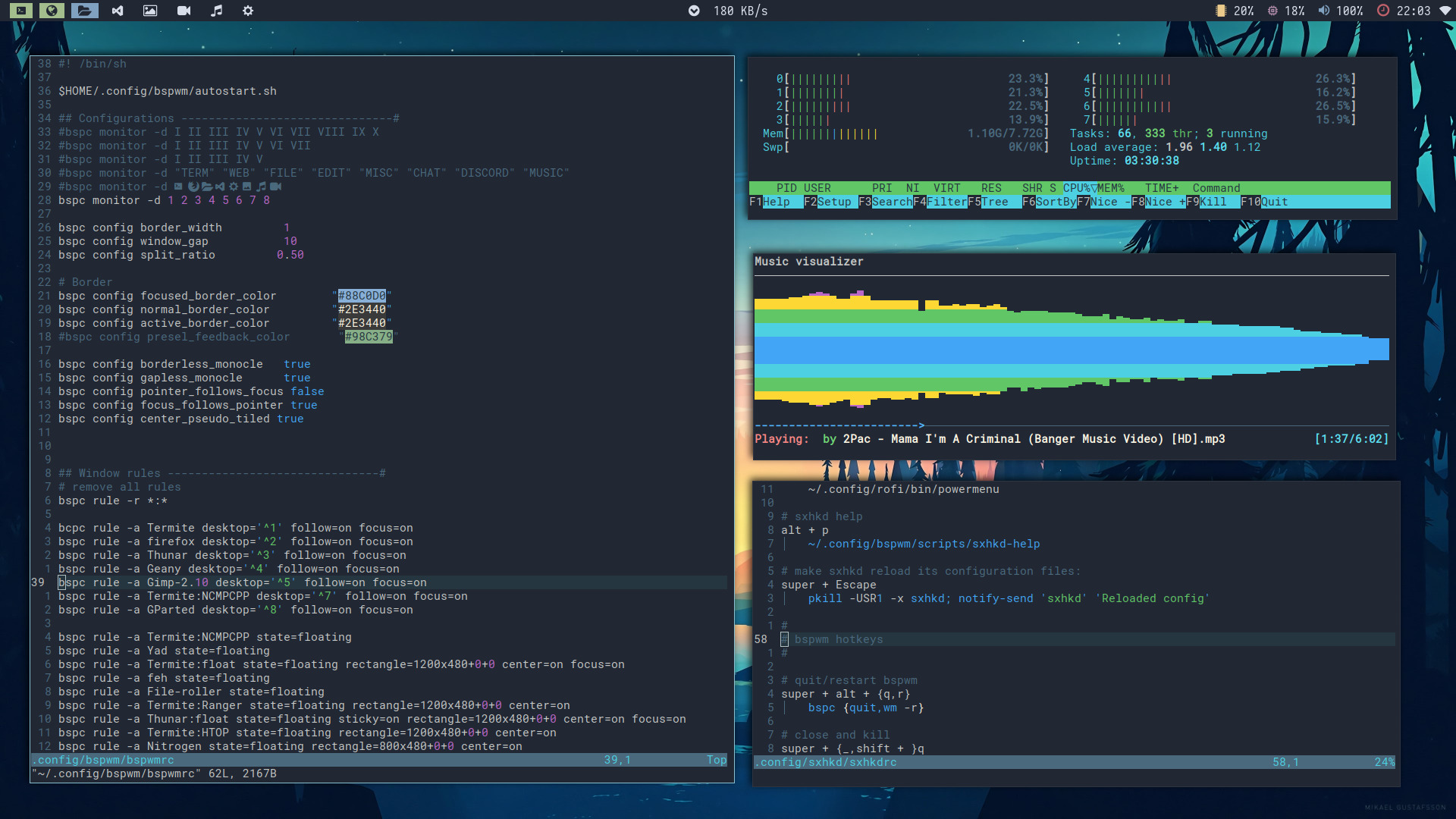
Task: Sort htop by TIME+ column header
Action: (1162, 188)
